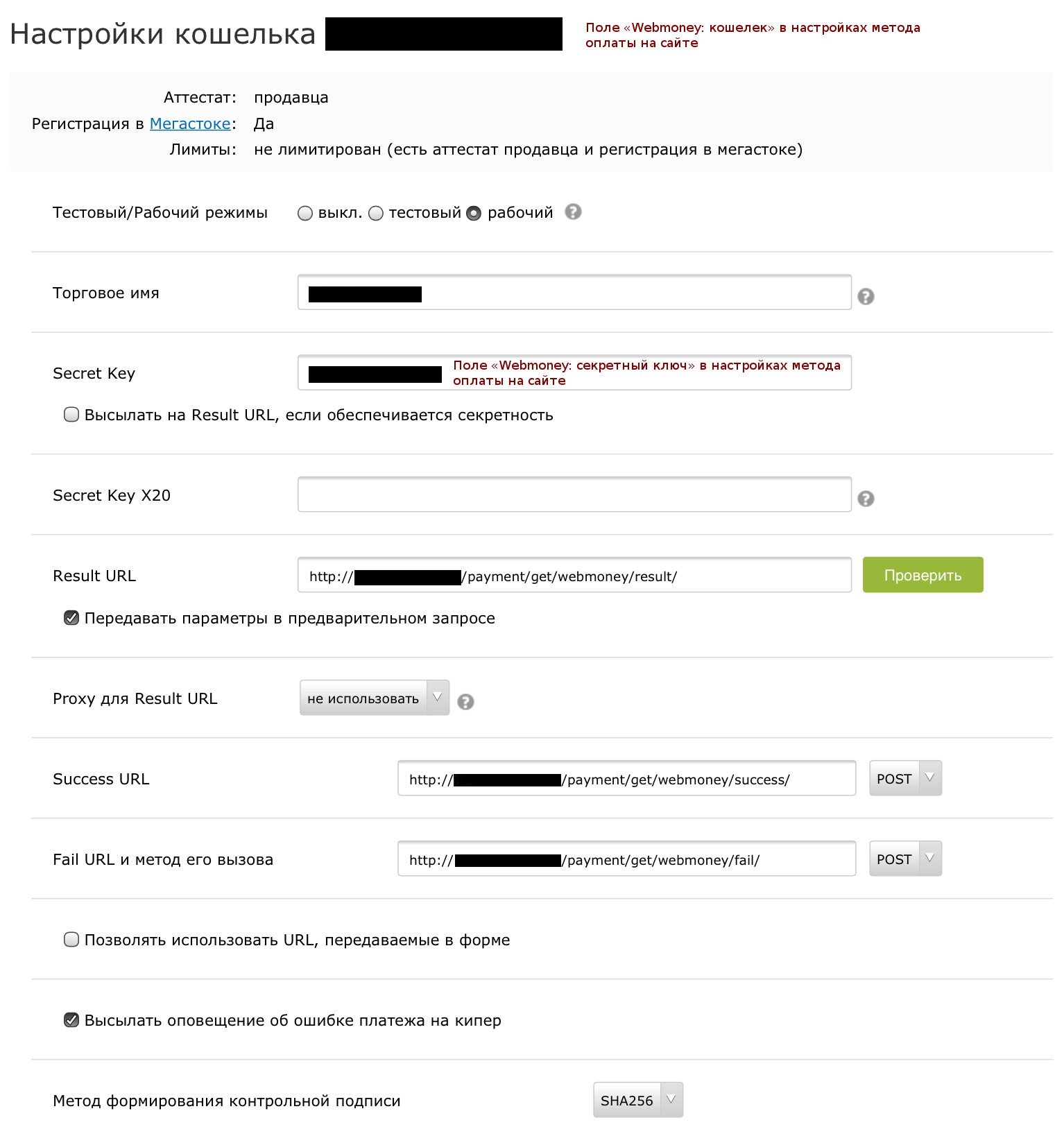The width and height of the screenshot is (1064, 1136).
Task: Focus the Secret Key X20 input field
Action: click(x=574, y=494)
